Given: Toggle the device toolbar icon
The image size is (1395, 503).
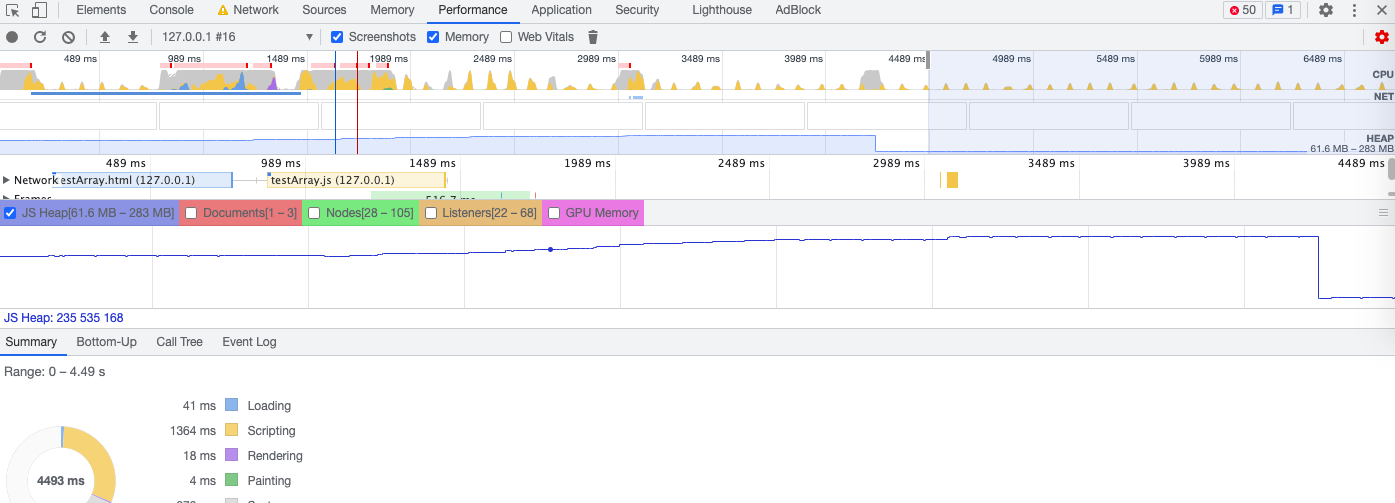Looking at the screenshot, I should [x=39, y=10].
